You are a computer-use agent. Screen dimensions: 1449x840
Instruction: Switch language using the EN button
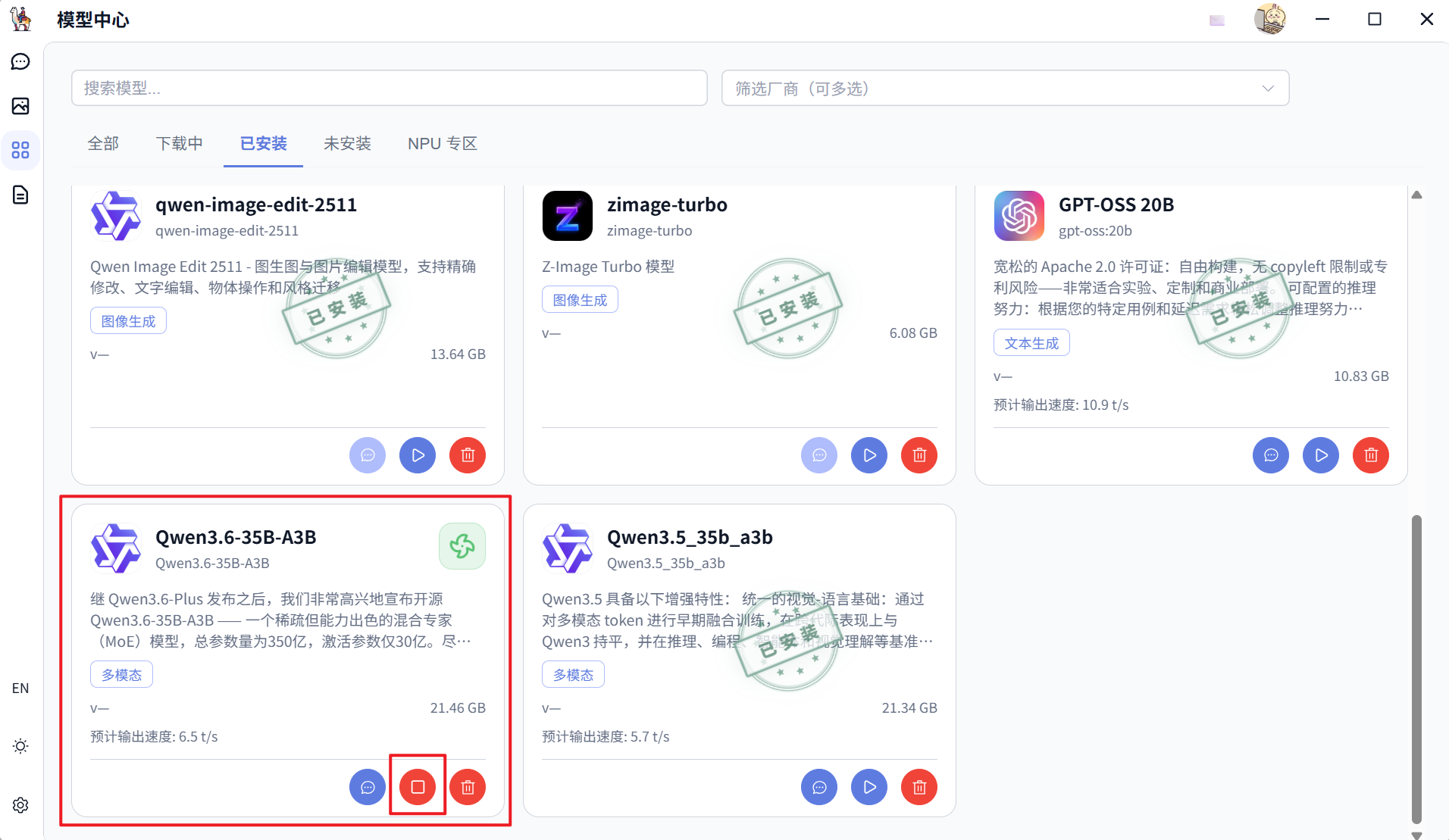click(x=20, y=689)
